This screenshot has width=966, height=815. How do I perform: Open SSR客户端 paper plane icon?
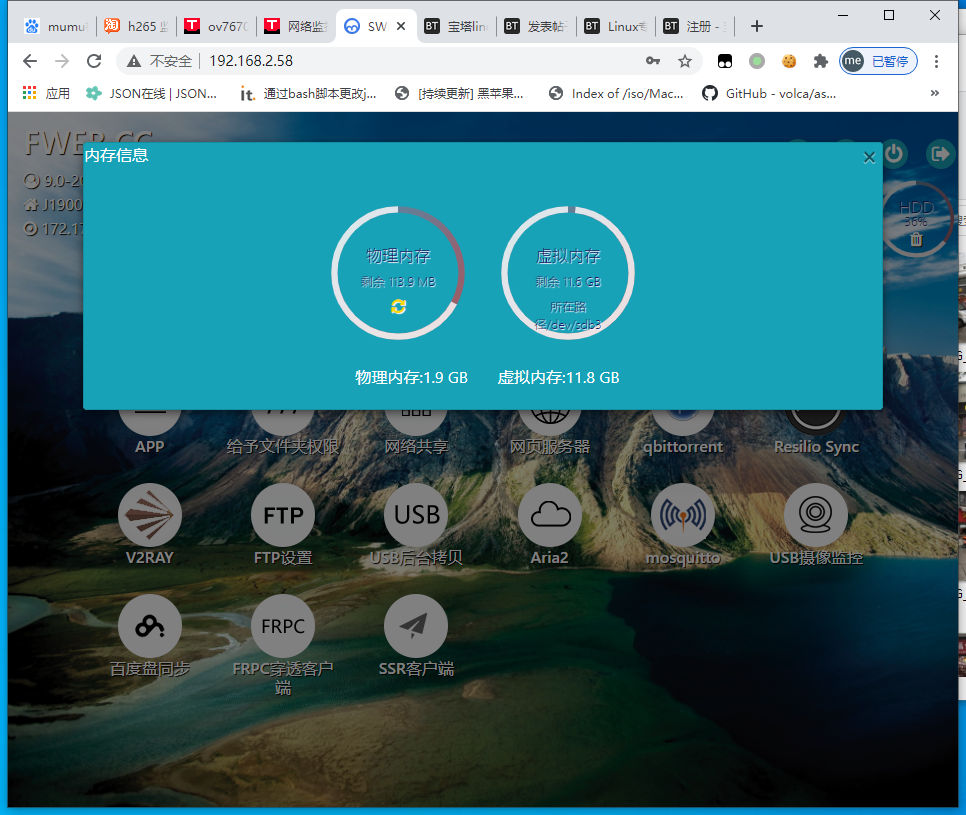(x=416, y=627)
